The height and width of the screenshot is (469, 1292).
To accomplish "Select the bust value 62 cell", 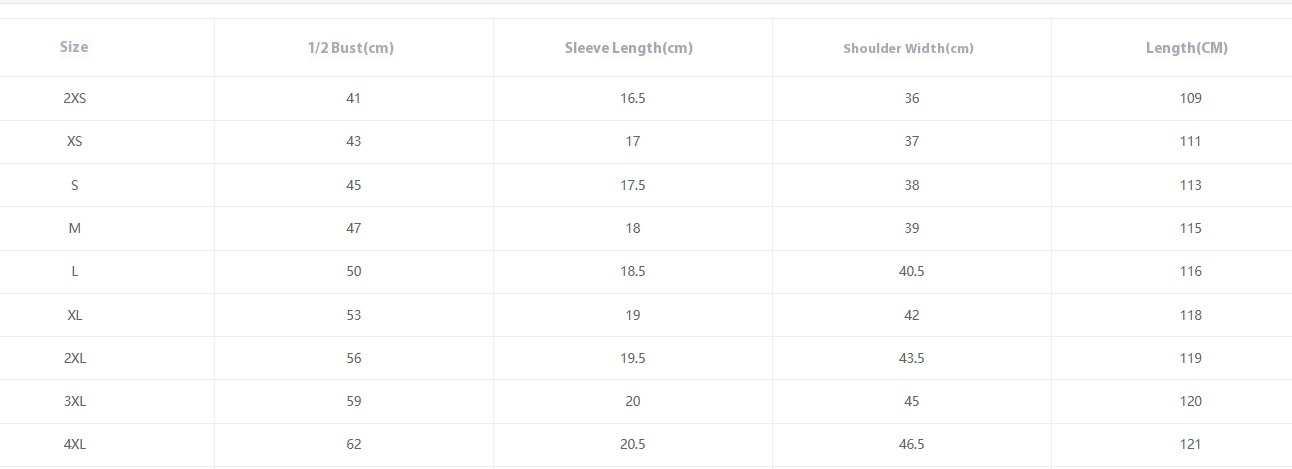I will click(x=353, y=444).
